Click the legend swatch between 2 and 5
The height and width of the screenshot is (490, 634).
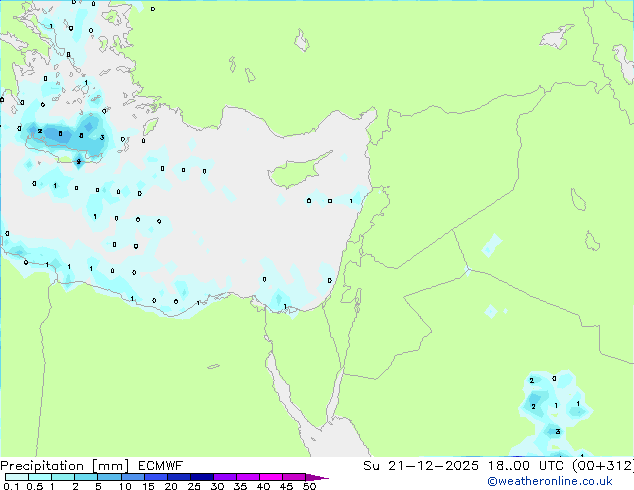click(x=86, y=477)
